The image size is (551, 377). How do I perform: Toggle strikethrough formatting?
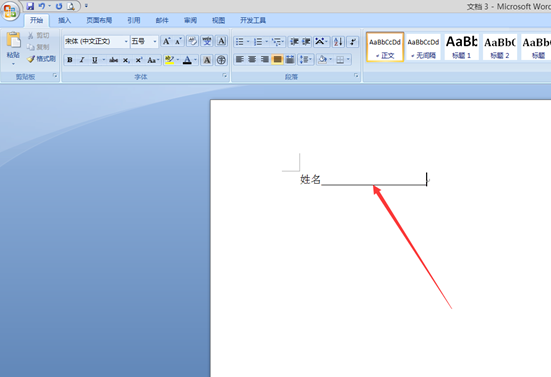[113, 60]
